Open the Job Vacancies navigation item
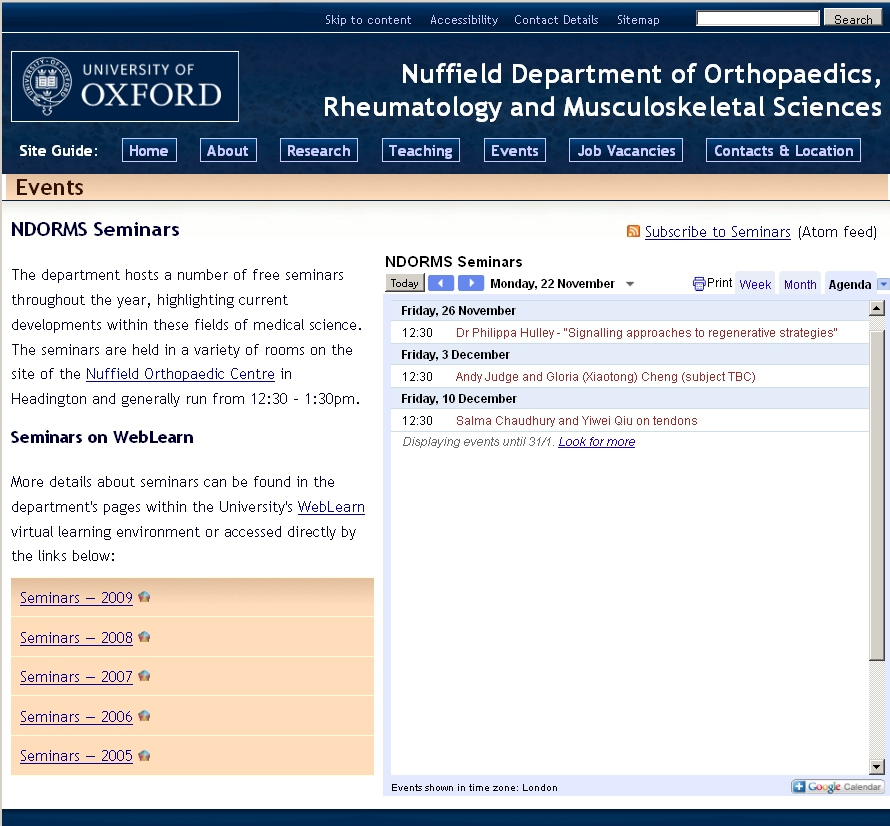The width and height of the screenshot is (890, 826). click(x=626, y=151)
